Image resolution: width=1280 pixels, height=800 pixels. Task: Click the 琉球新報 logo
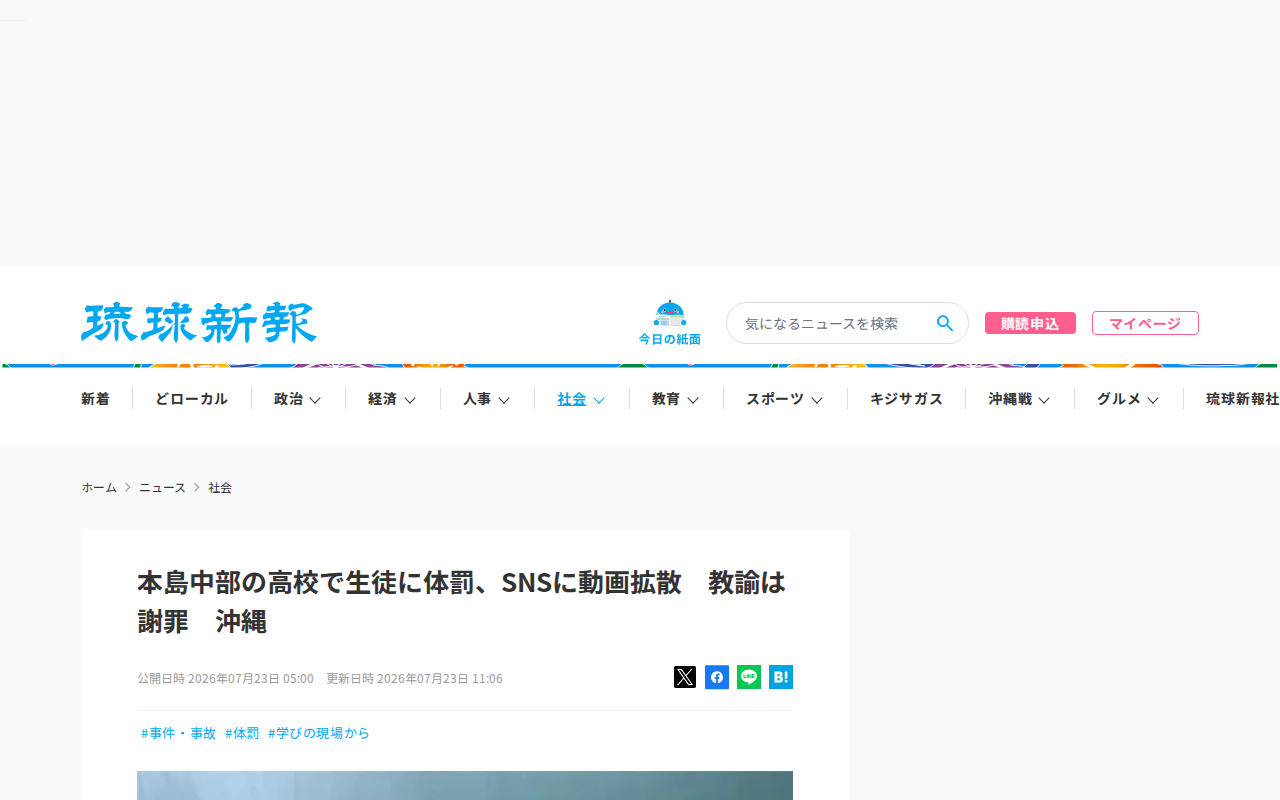tap(199, 322)
